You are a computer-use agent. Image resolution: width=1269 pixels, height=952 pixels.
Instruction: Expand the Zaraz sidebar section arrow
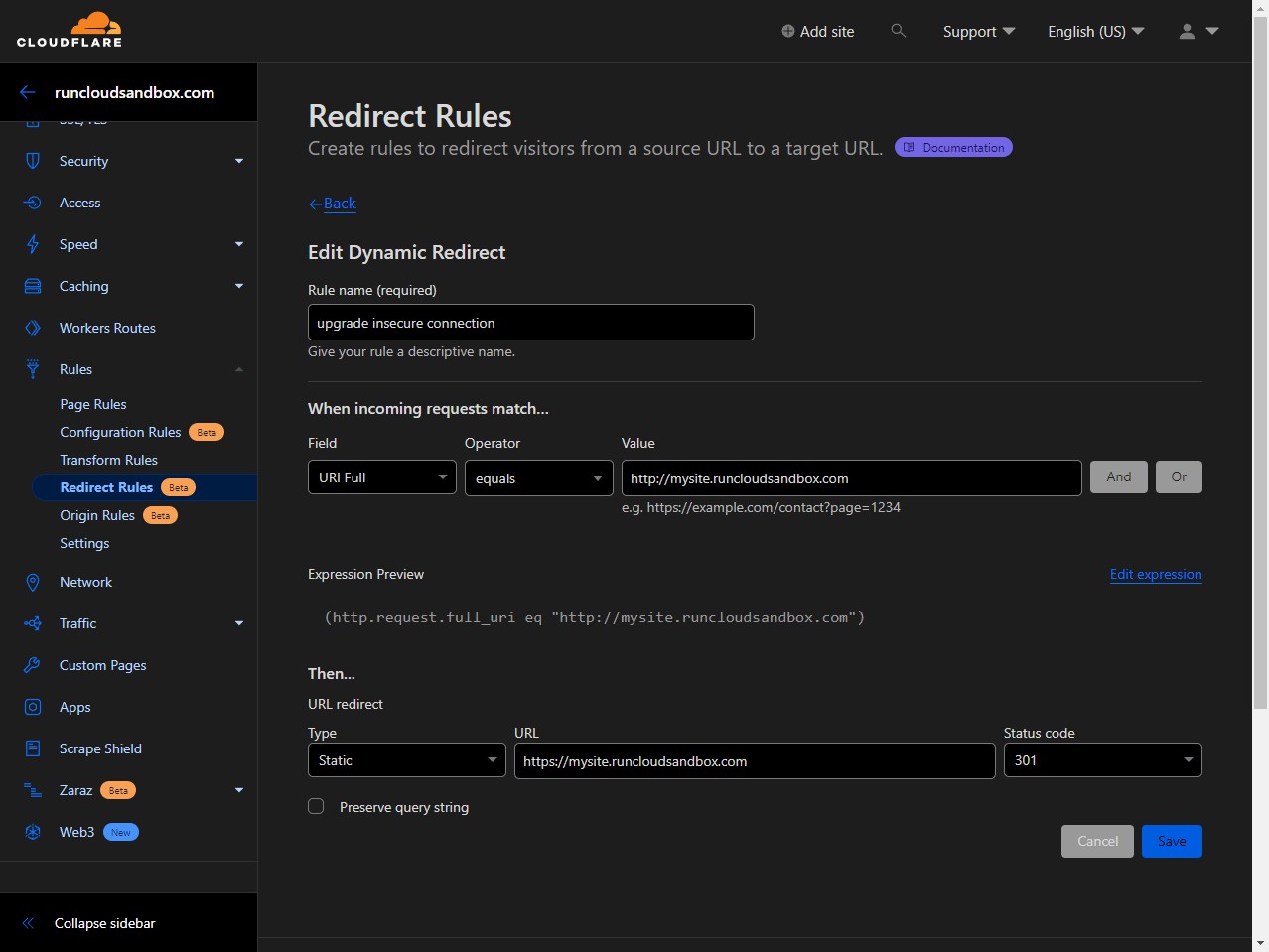click(239, 790)
